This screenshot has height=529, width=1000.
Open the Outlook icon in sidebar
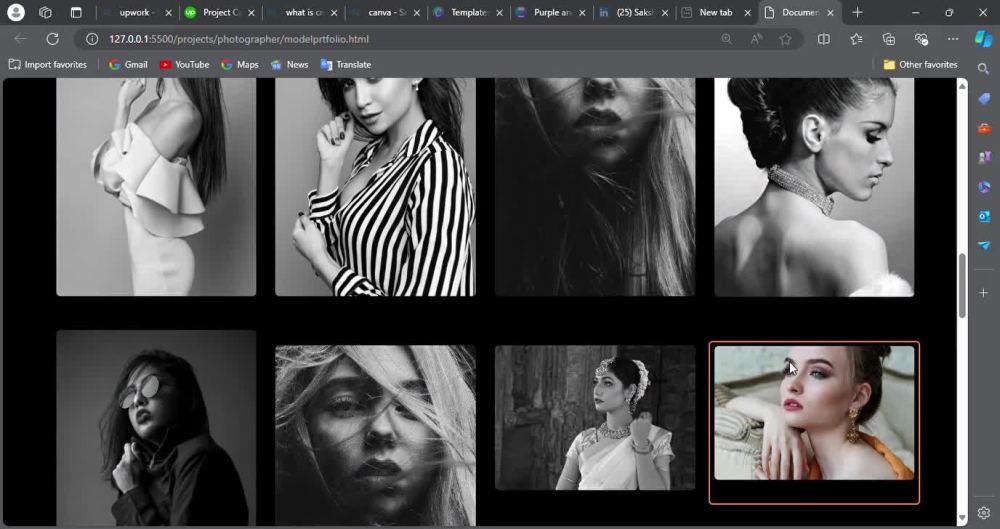(x=983, y=216)
